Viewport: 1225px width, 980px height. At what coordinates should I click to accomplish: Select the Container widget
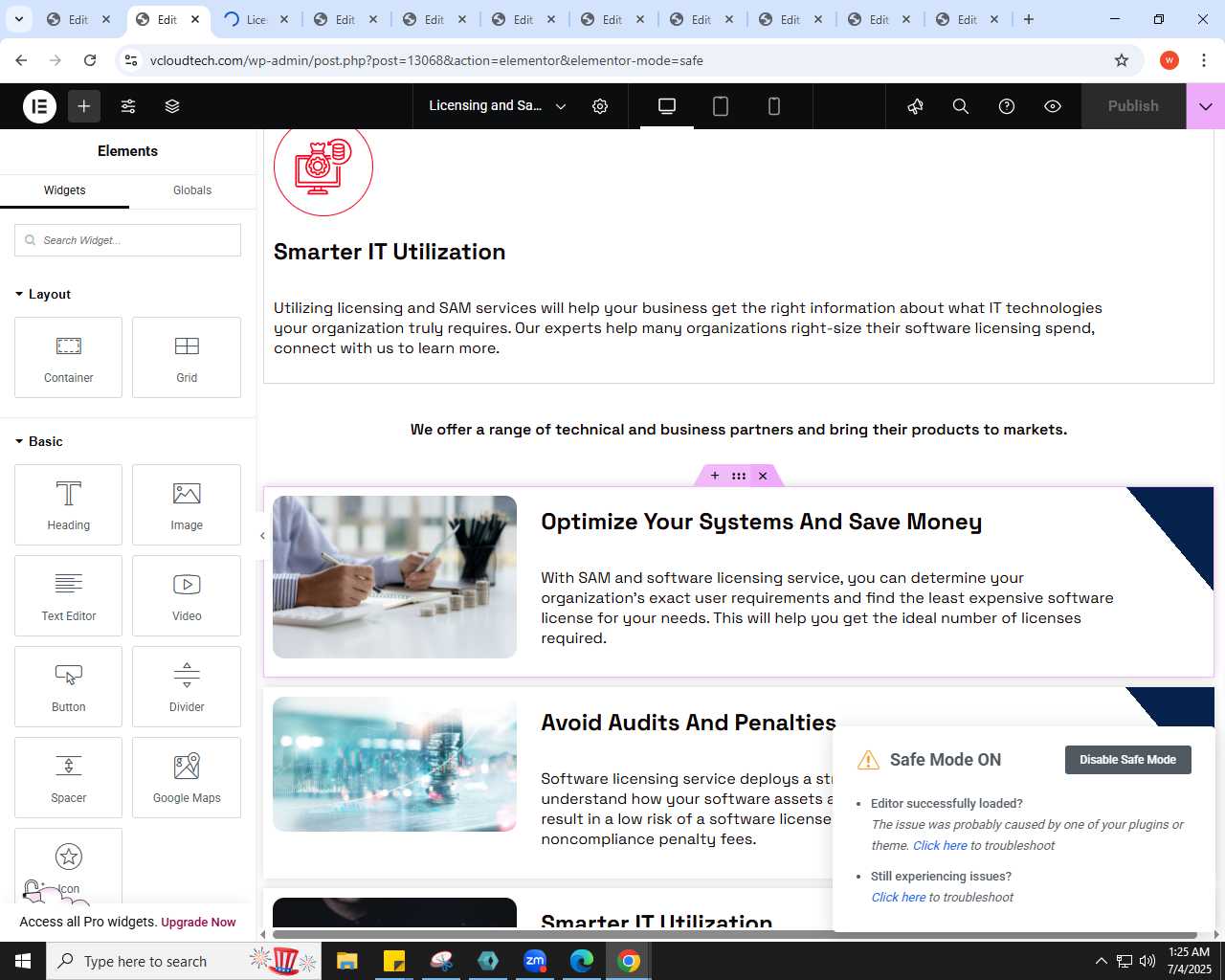[x=69, y=357]
